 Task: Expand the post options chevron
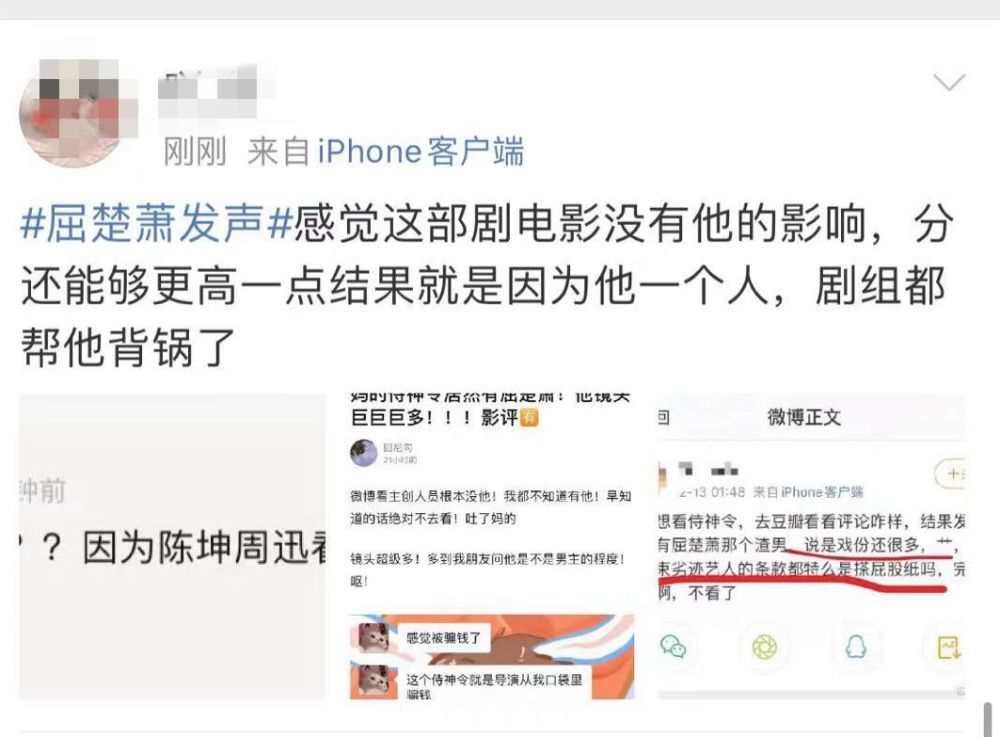[x=949, y=82]
